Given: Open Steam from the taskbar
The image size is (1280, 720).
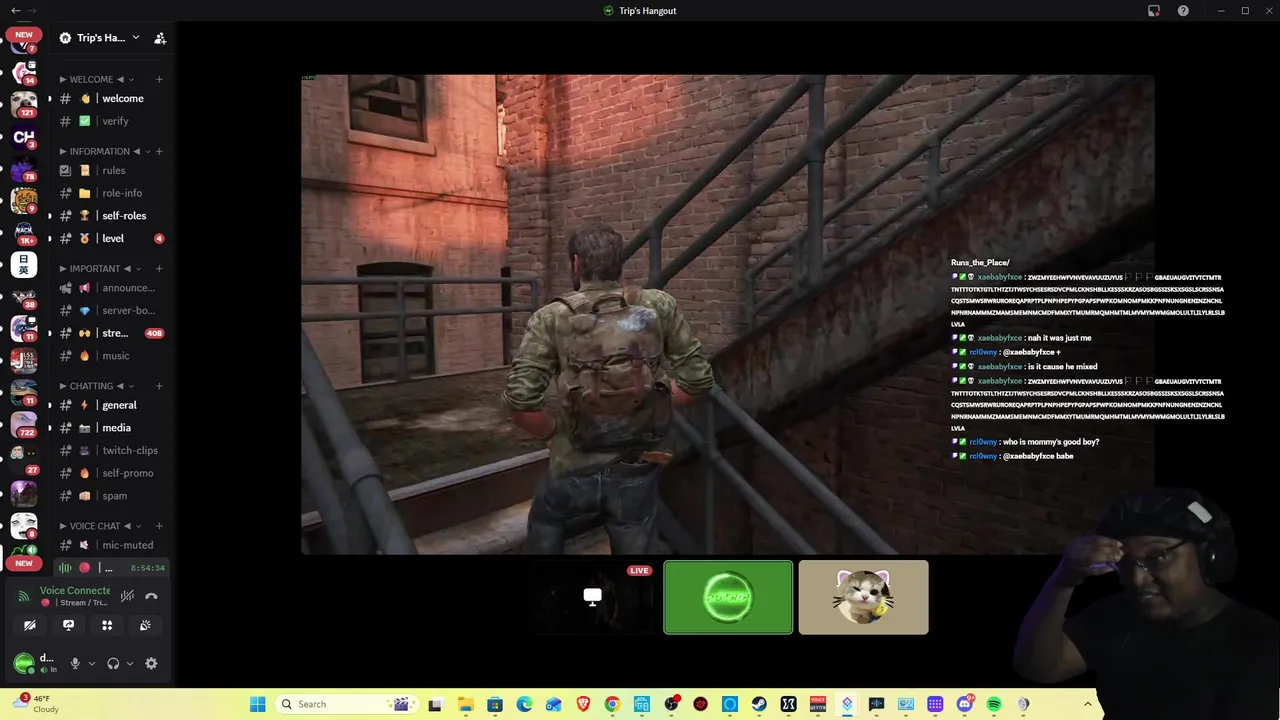Looking at the screenshot, I should coord(759,704).
